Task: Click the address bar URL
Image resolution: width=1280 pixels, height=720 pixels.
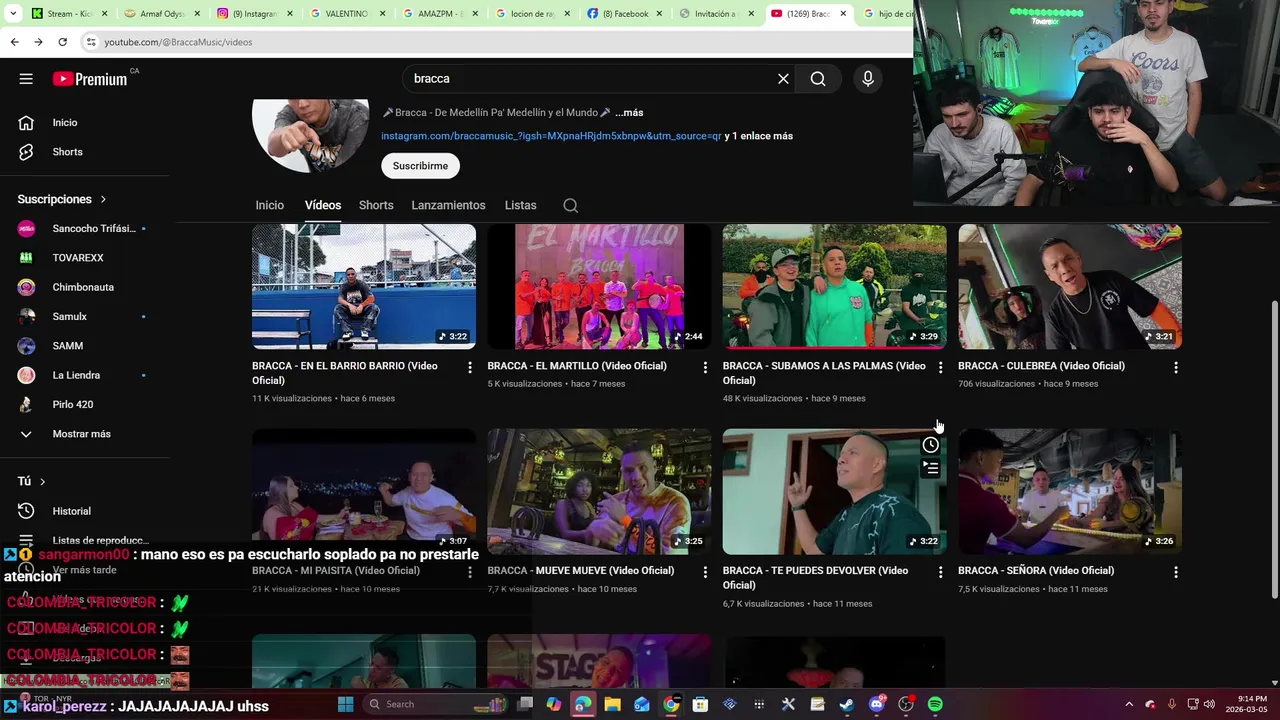Action: (178, 42)
